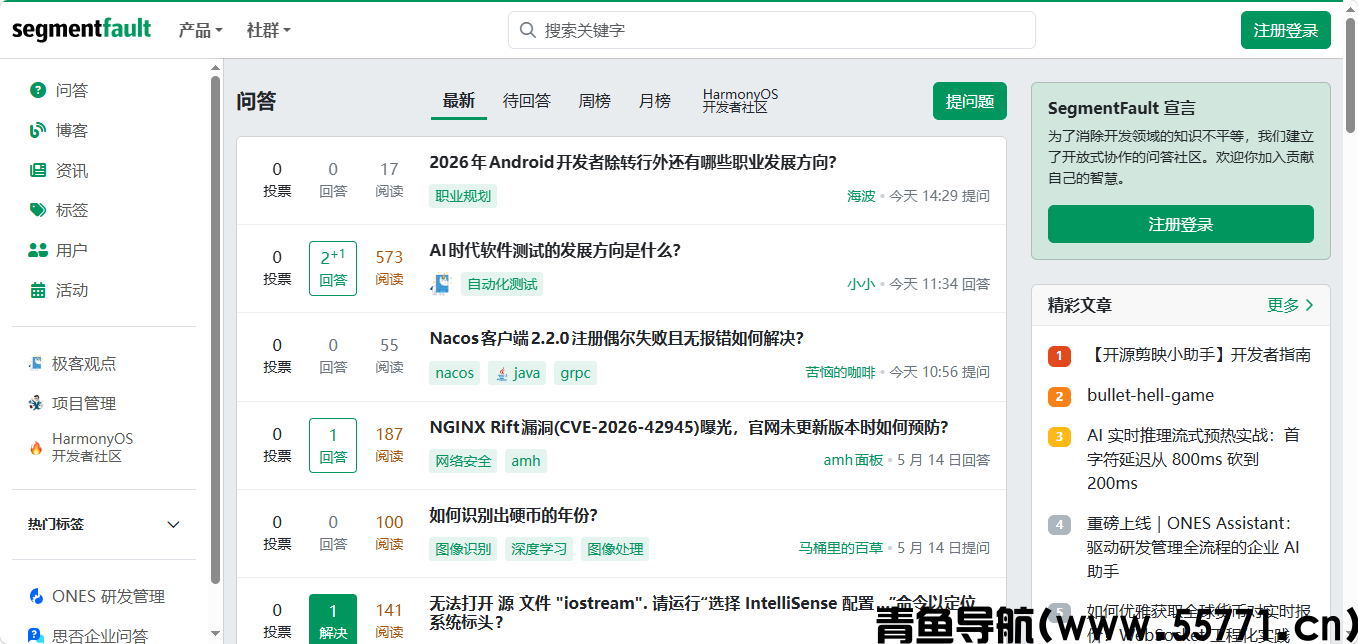This screenshot has height=644, width=1358.
Task: Click the 1 解决 solved badge
Action: [333, 619]
